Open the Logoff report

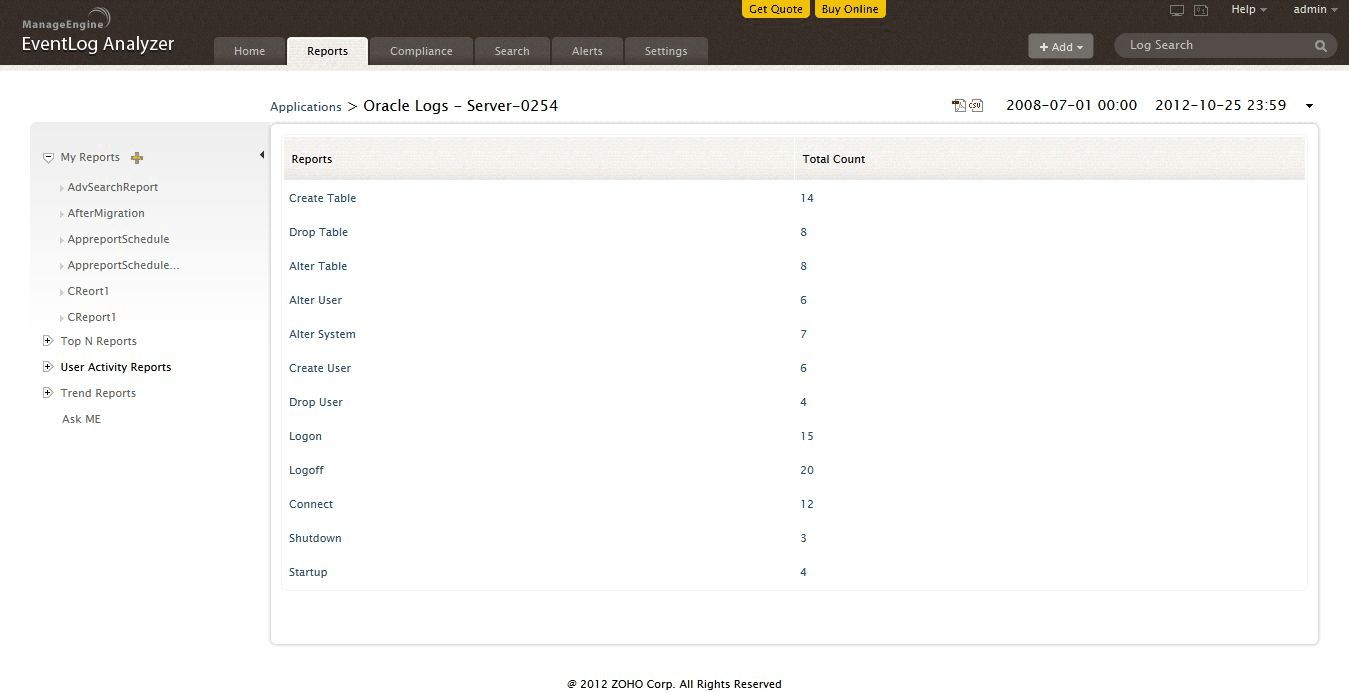pos(306,470)
